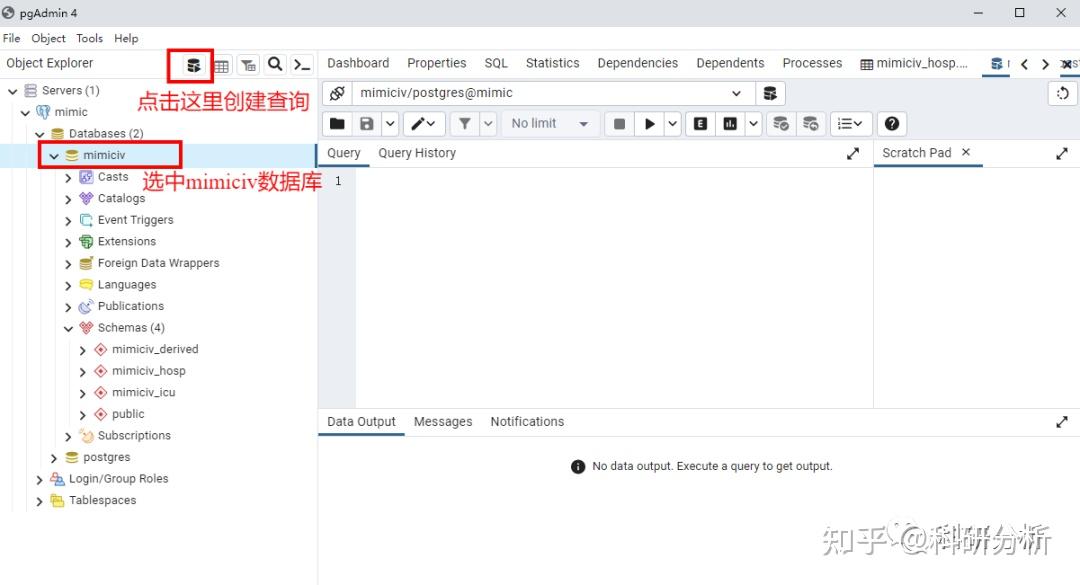Select the Extensions tree item

tap(127, 242)
